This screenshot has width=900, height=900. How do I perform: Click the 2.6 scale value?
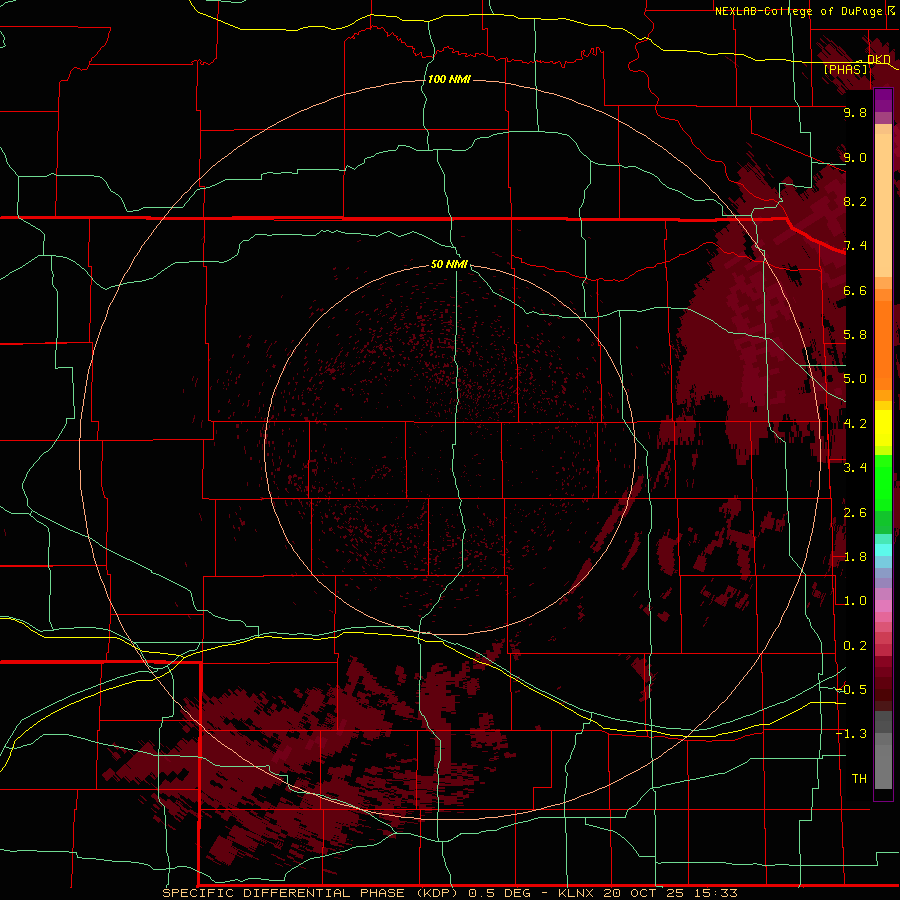click(x=855, y=513)
